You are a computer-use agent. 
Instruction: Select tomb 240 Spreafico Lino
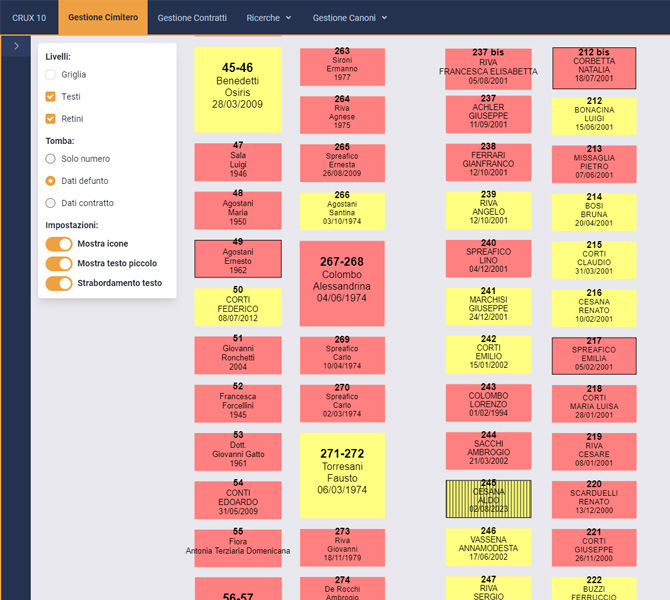click(488, 259)
